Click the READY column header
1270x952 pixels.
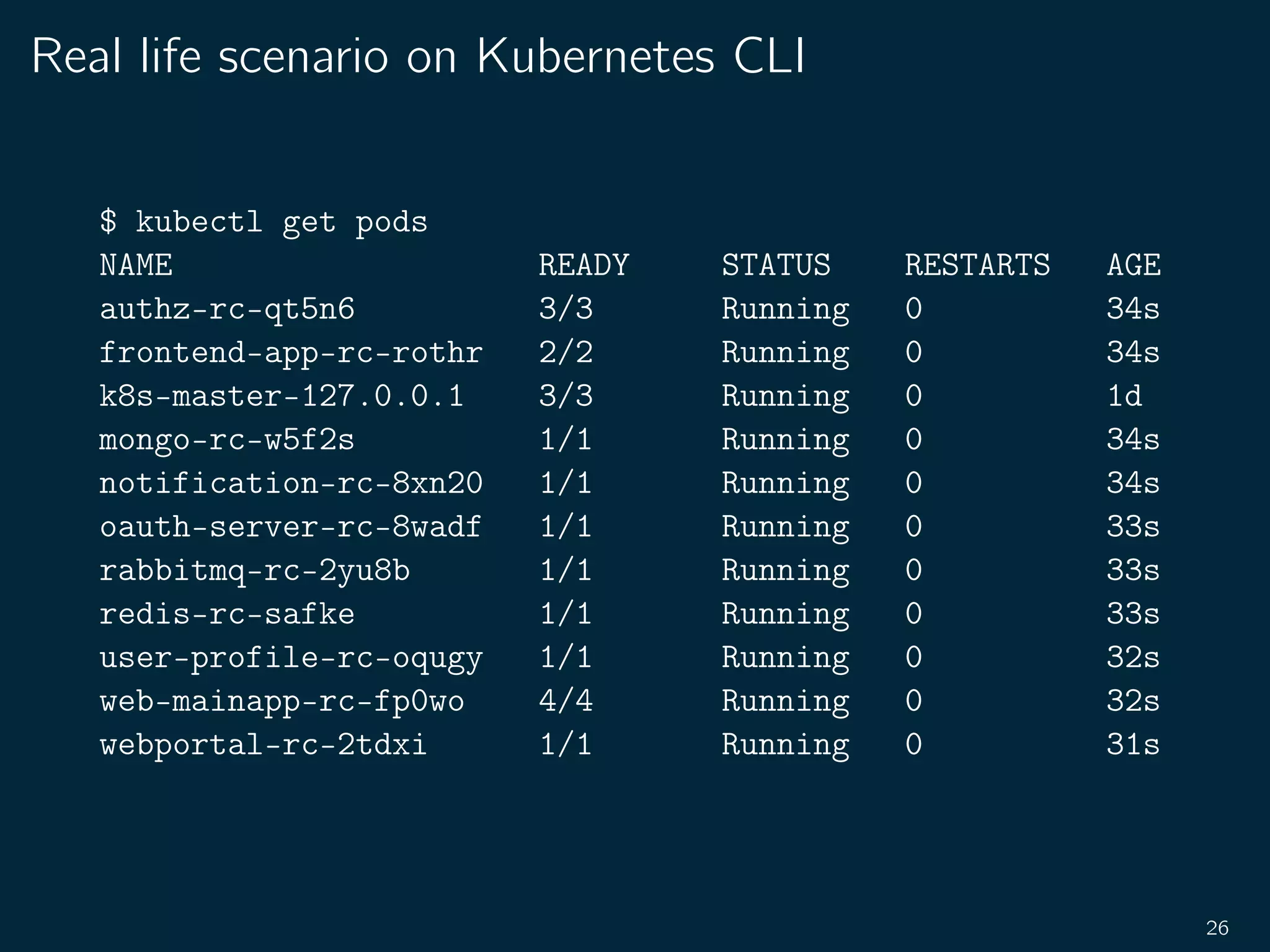coord(584,266)
